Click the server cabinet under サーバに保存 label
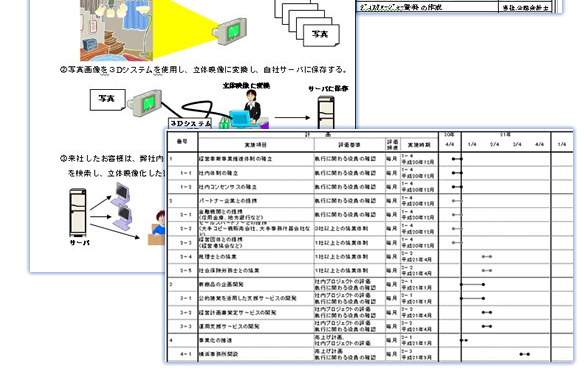This screenshot has height=374, width=584. point(326,112)
